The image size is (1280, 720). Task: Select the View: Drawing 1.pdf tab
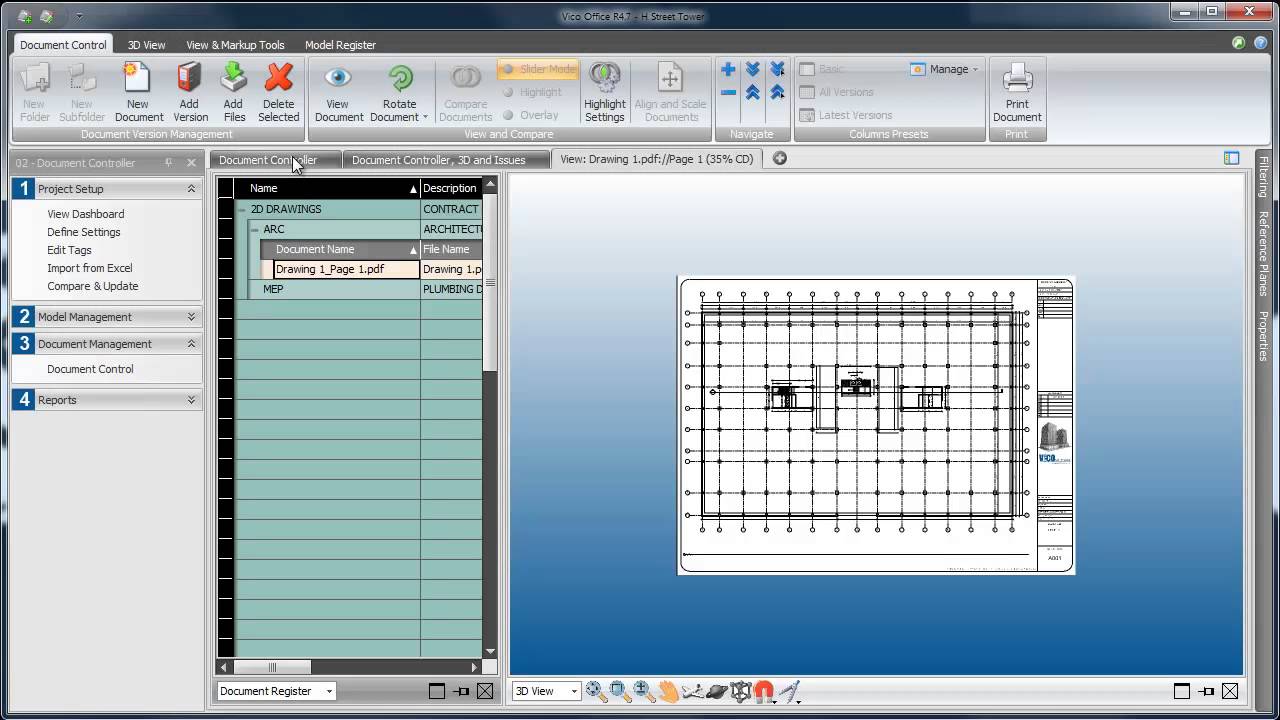pyautogui.click(x=657, y=159)
